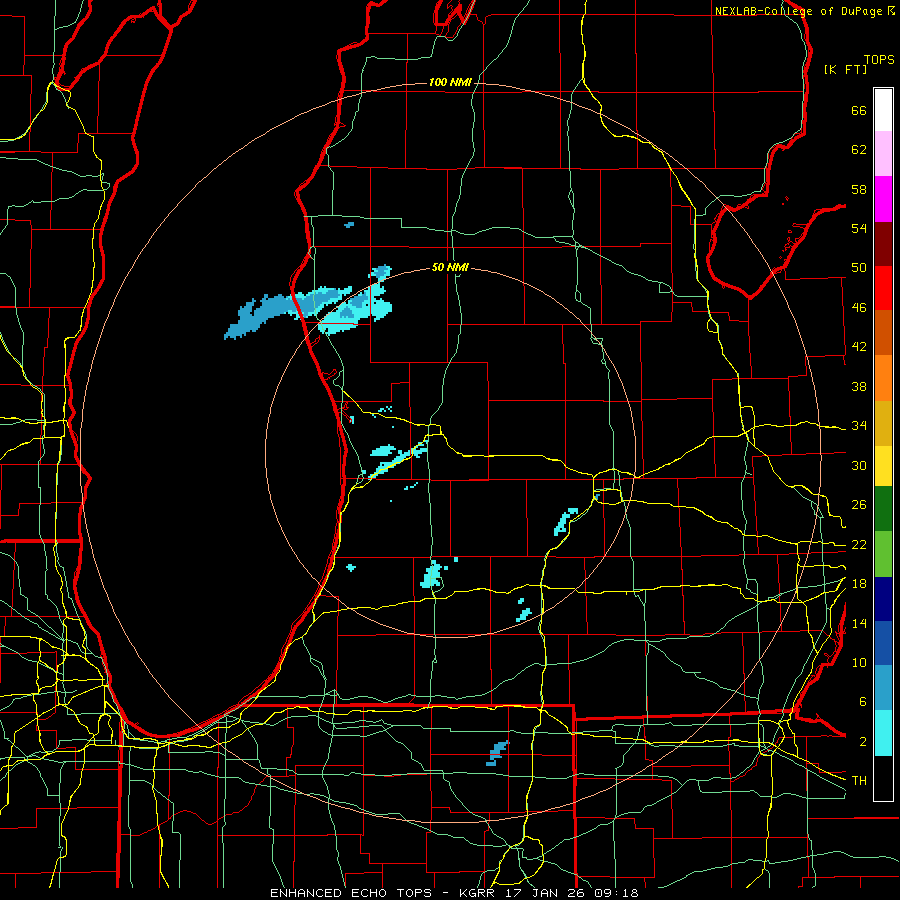Click the legend value "46"
This screenshot has width=900, height=900.
pyautogui.click(x=859, y=308)
